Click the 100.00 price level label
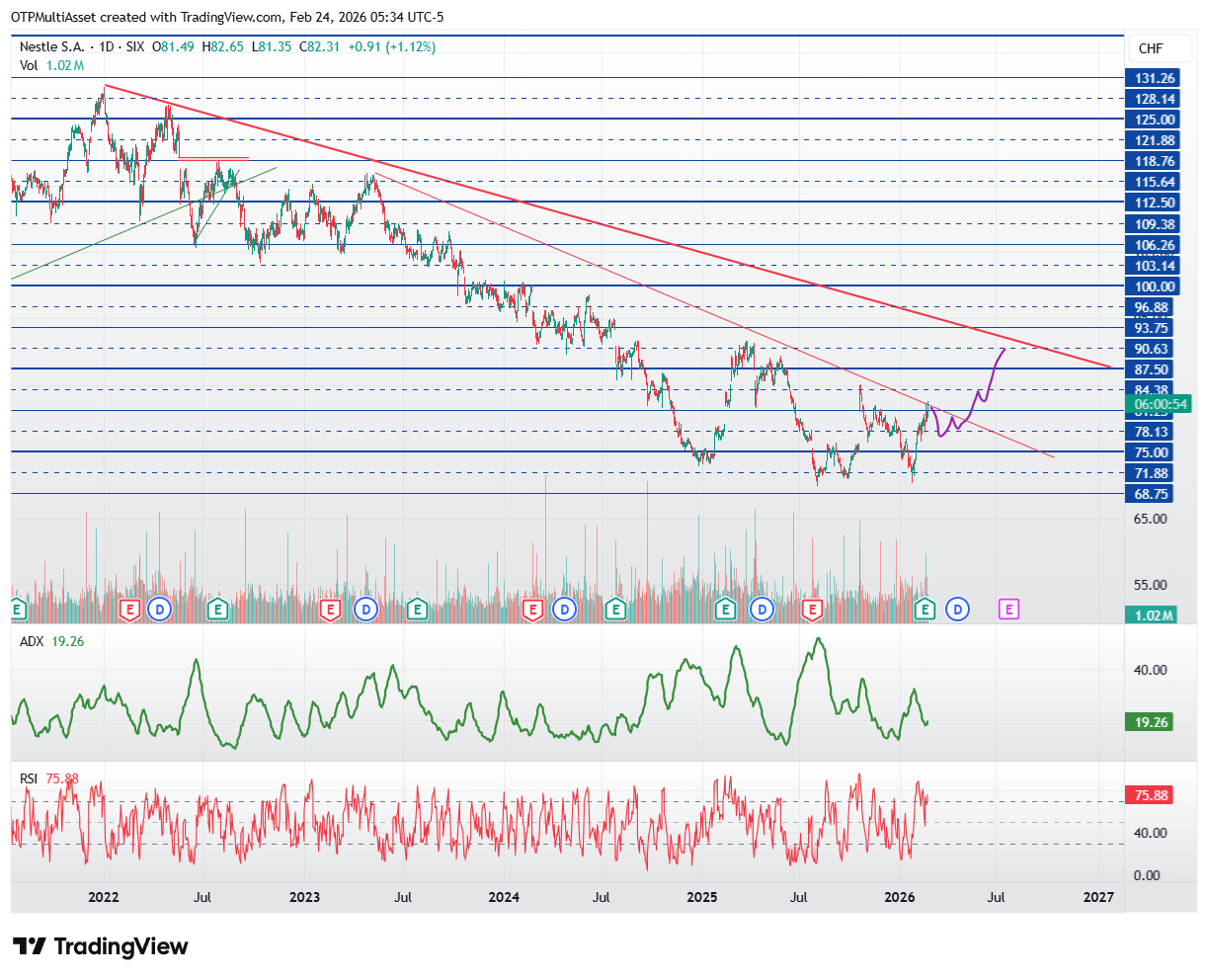The width and height of the screenshot is (1208, 980). [1154, 286]
